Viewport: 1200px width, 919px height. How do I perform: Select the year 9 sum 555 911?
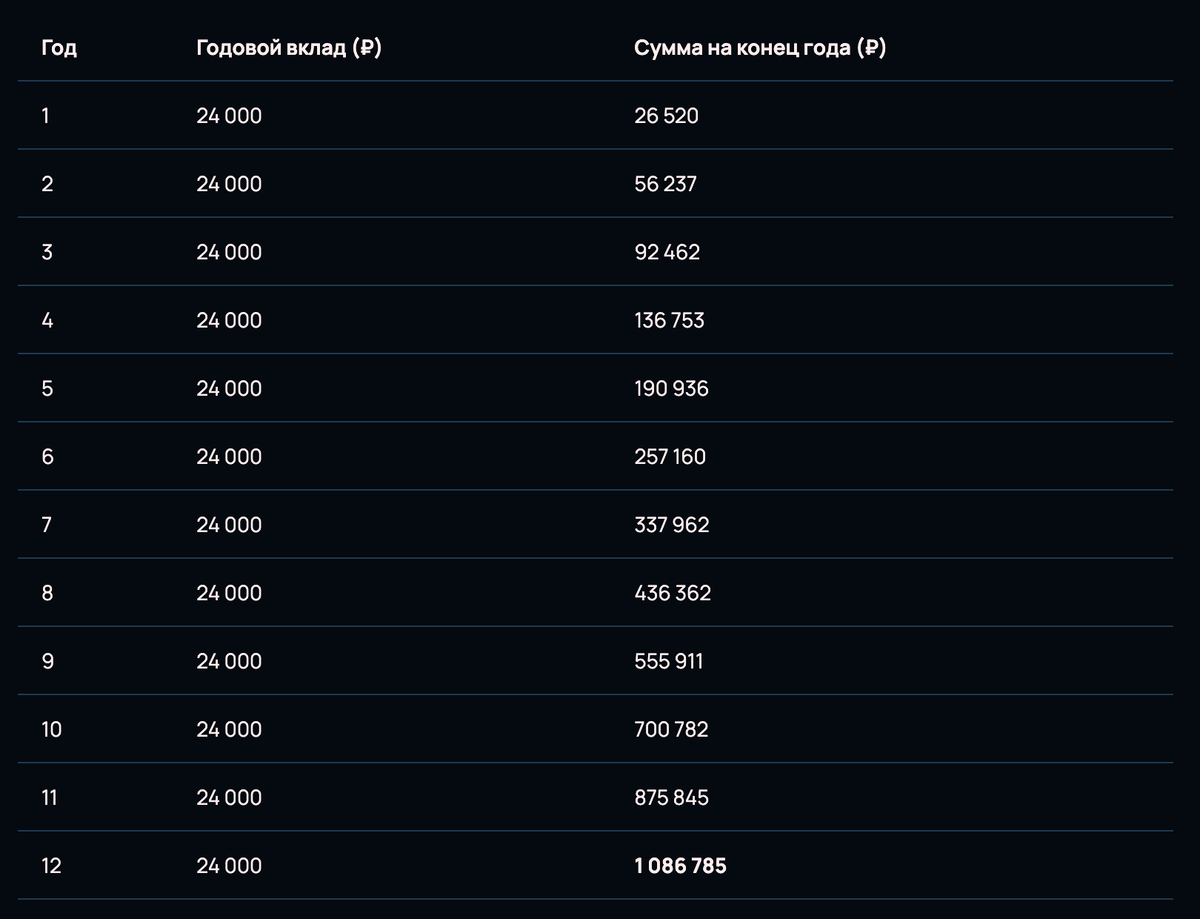[668, 661]
